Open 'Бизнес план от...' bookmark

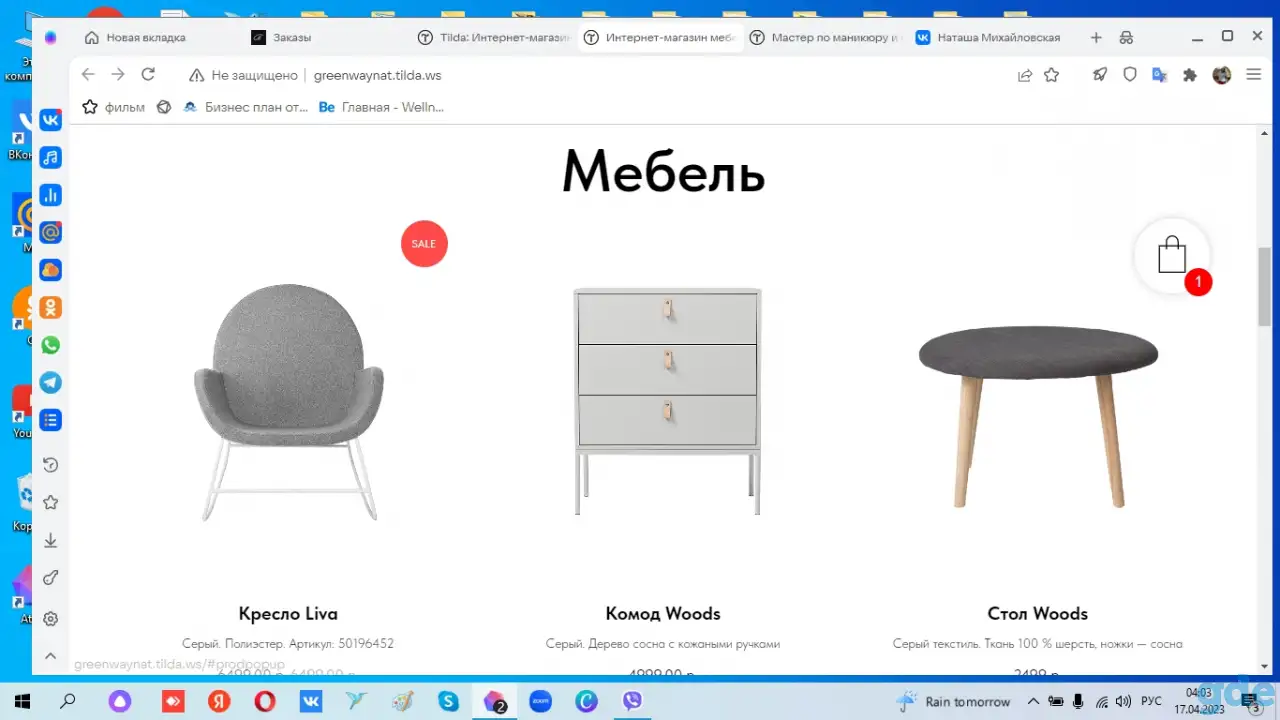tap(246, 107)
